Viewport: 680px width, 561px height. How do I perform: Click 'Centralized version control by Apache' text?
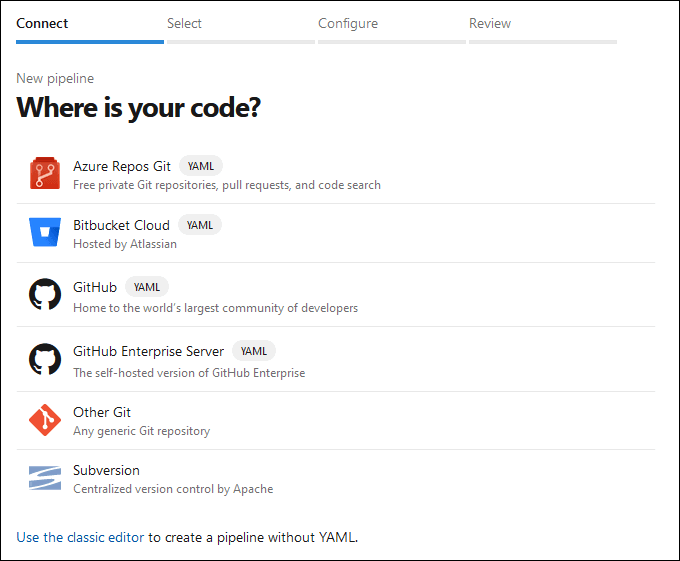tap(173, 489)
